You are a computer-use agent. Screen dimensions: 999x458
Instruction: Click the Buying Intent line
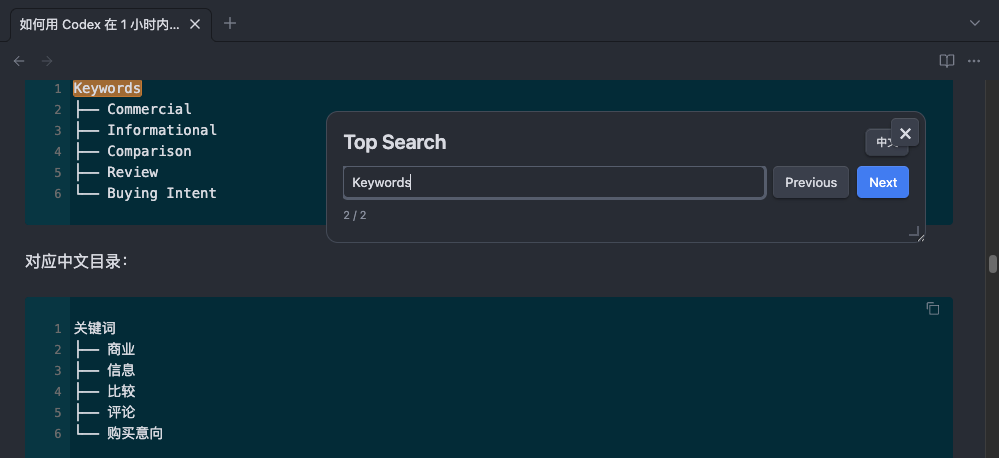(162, 193)
